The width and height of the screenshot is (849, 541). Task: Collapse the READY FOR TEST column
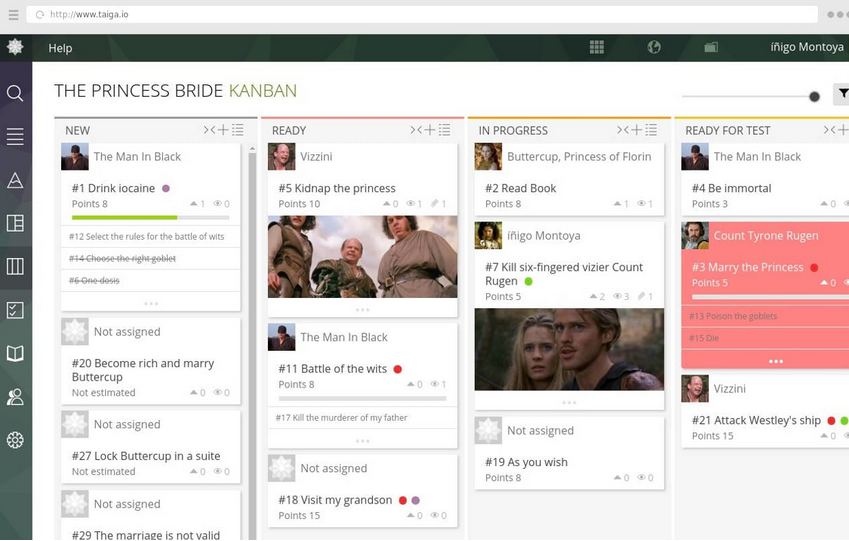click(830, 130)
